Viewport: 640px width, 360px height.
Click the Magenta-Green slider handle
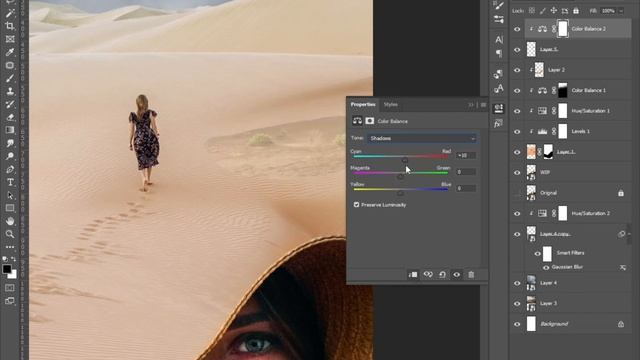400,177
